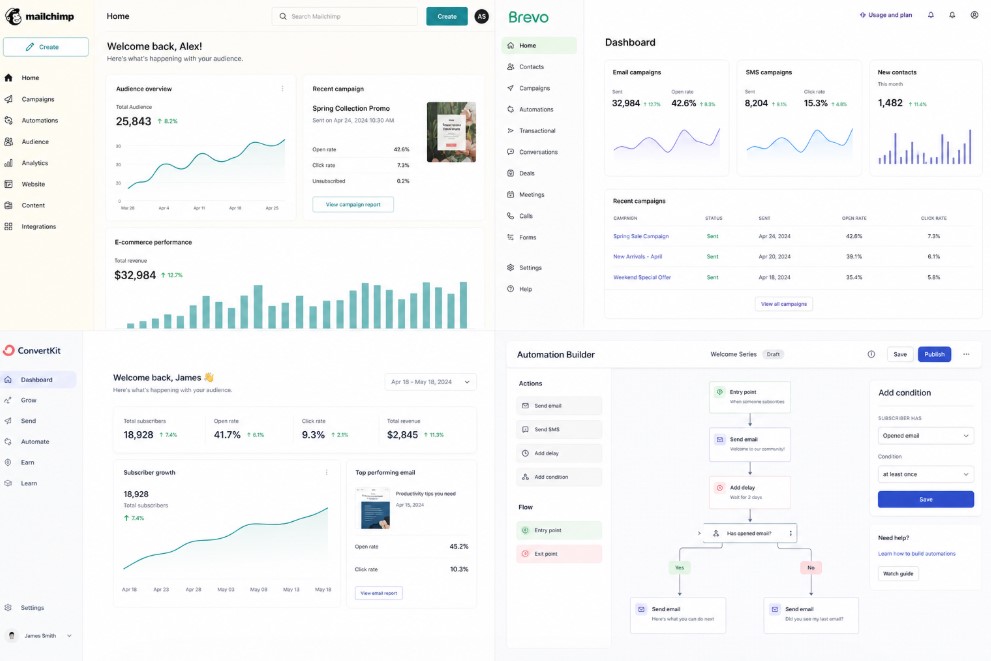Click the Brevo Transactional icon
991x661 pixels.
coord(511,131)
